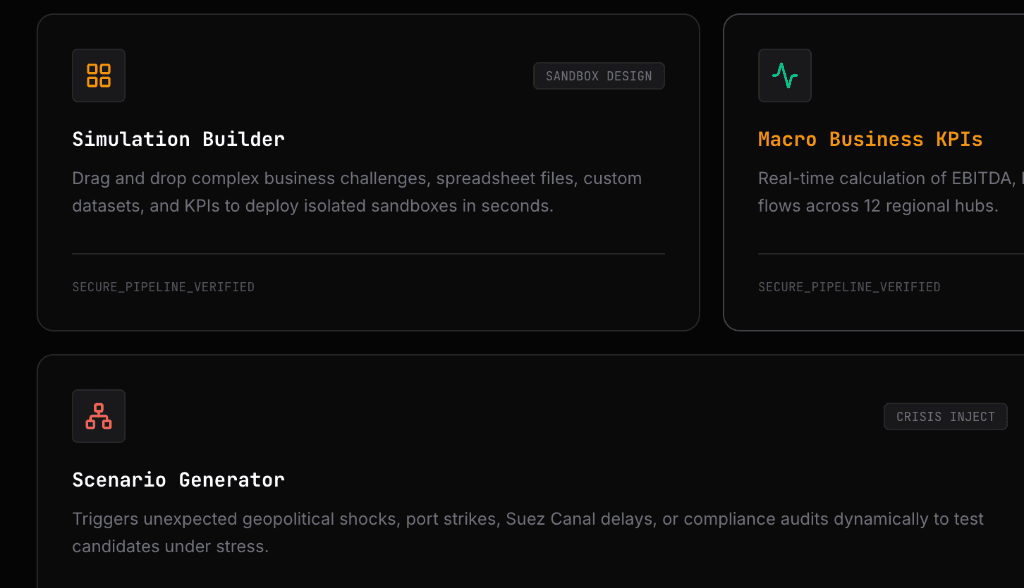Image resolution: width=1024 pixels, height=588 pixels.
Task: Click SECURE_PIPELINE_VERIFIED under Simulation Builder
Action: (x=163, y=287)
